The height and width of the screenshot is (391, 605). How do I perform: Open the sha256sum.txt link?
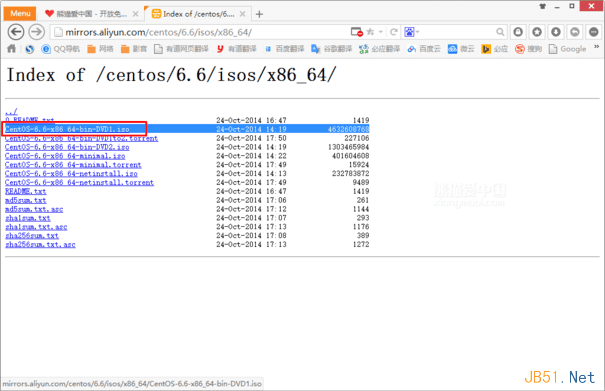(x=32, y=236)
